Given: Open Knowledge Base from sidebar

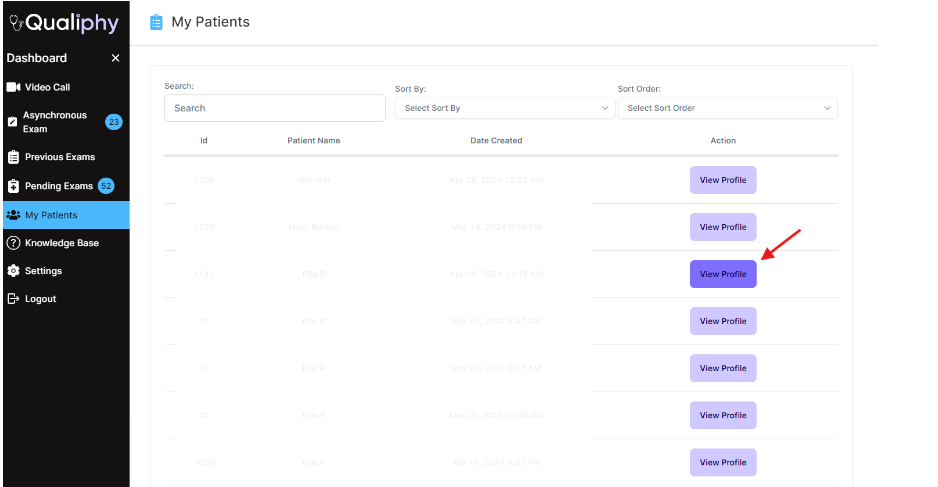Looking at the screenshot, I should coord(62,243).
